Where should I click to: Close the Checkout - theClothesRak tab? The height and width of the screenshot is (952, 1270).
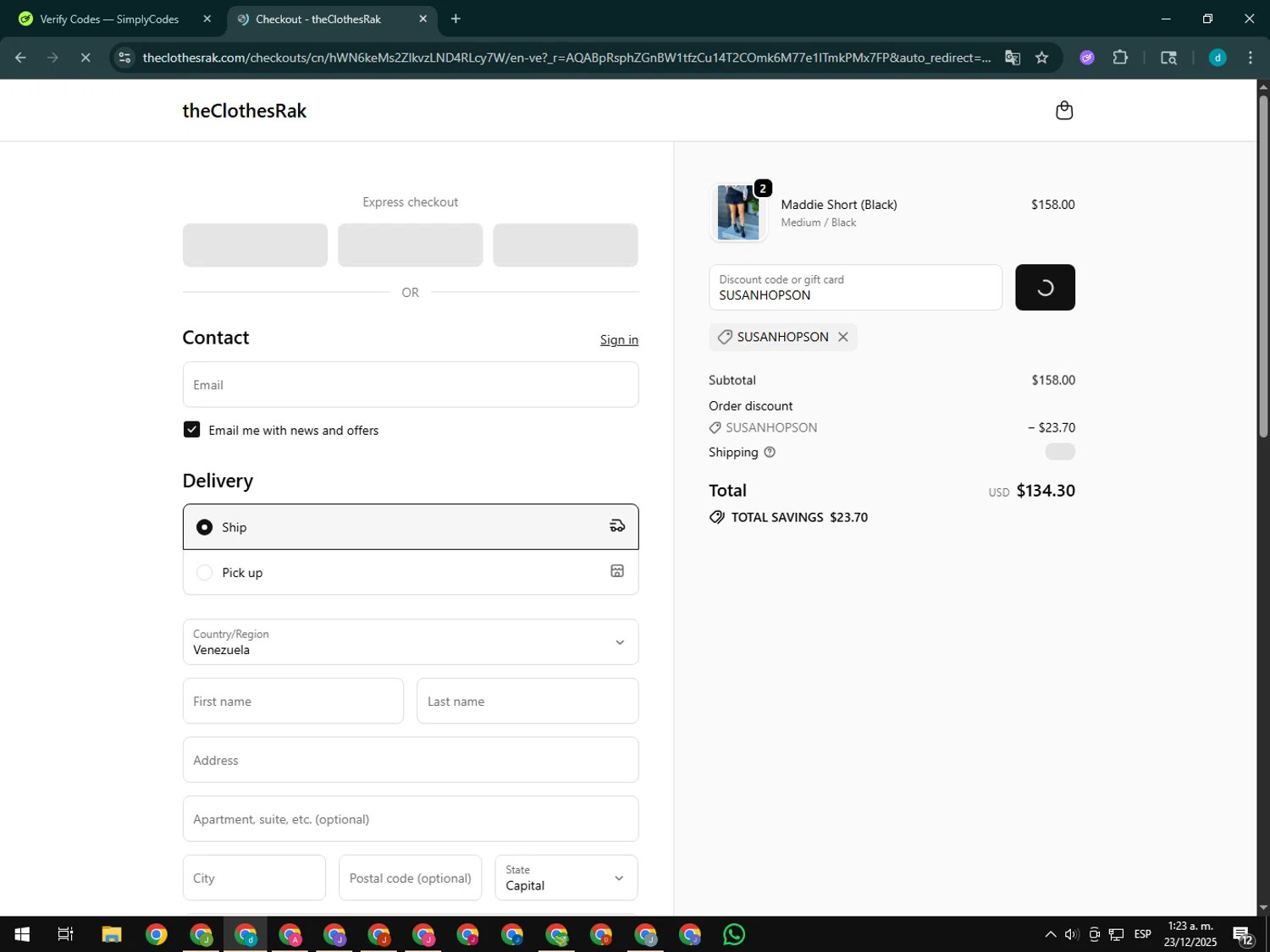pyautogui.click(x=423, y=19)
